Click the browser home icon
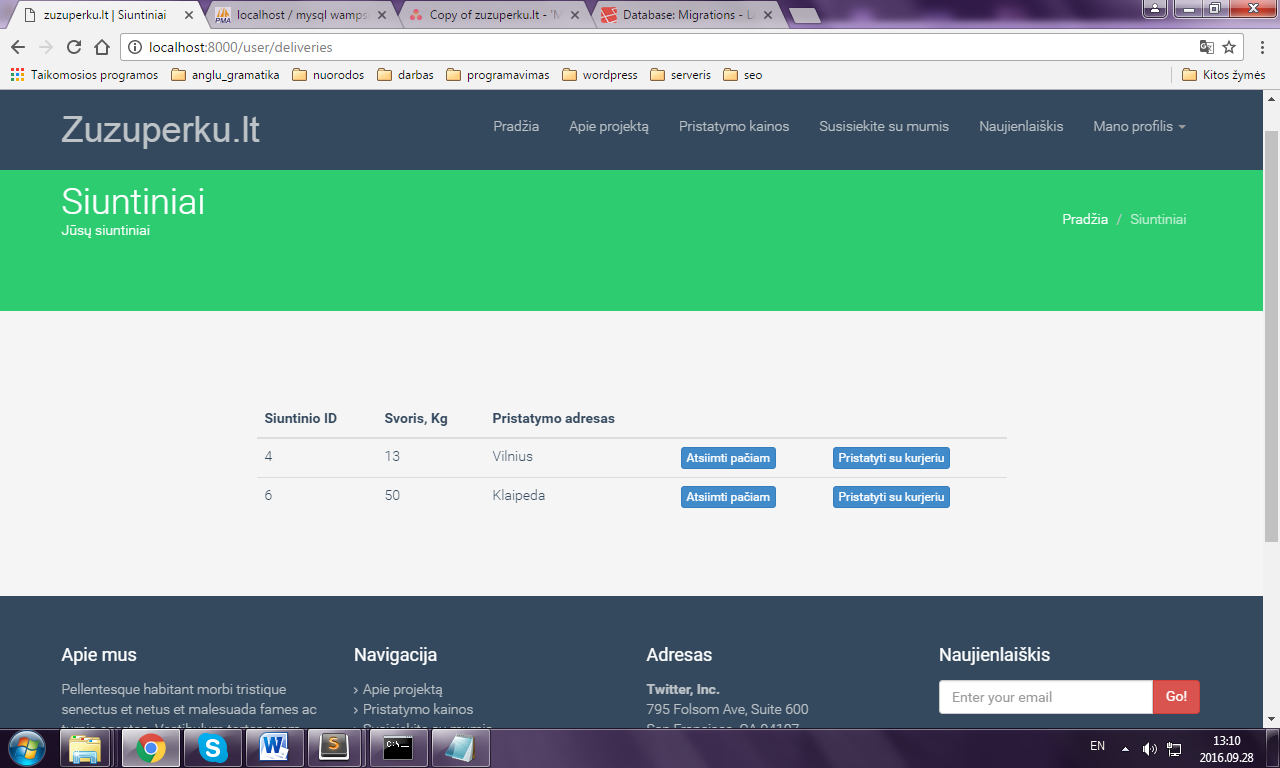1280x768 pixels. tap(102, 47)
